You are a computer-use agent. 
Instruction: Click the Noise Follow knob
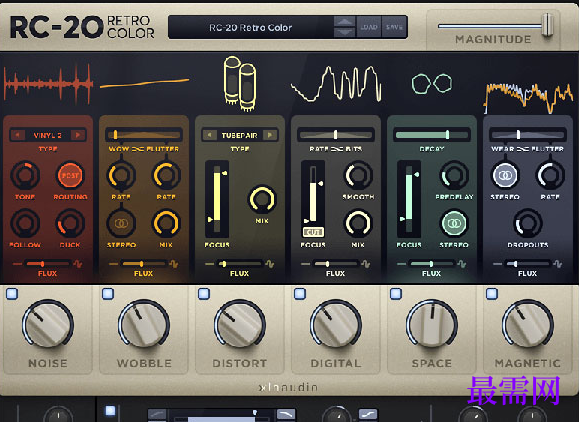[25, 223]
